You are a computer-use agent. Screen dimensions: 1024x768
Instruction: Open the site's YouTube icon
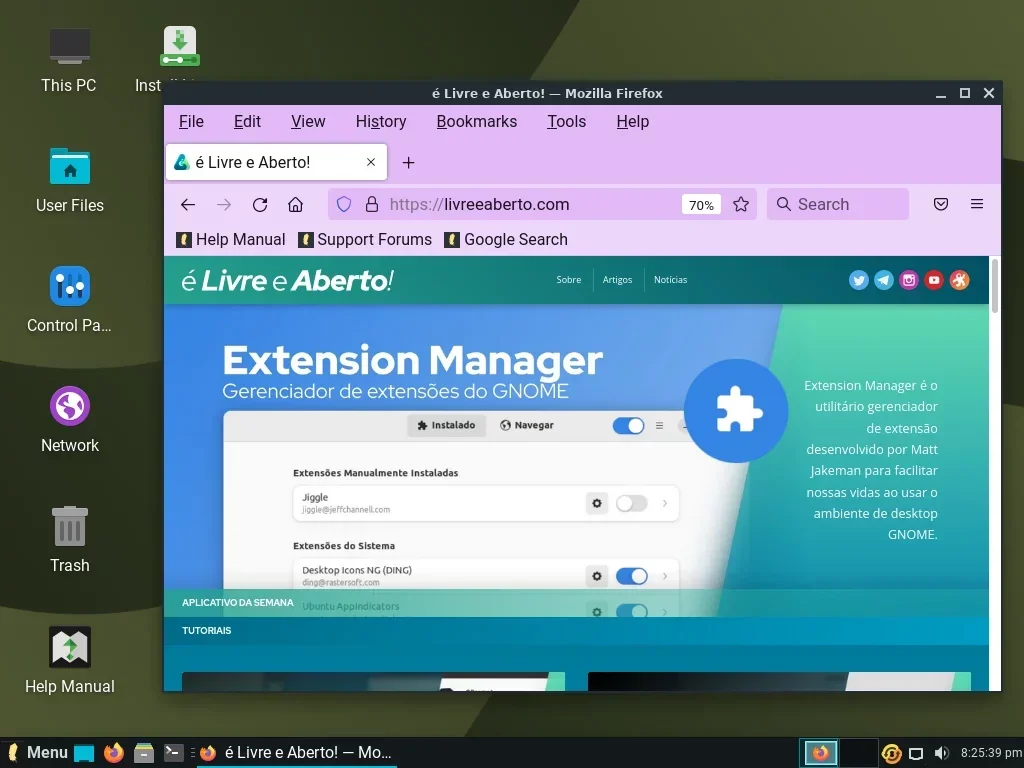tap(934, 280)
